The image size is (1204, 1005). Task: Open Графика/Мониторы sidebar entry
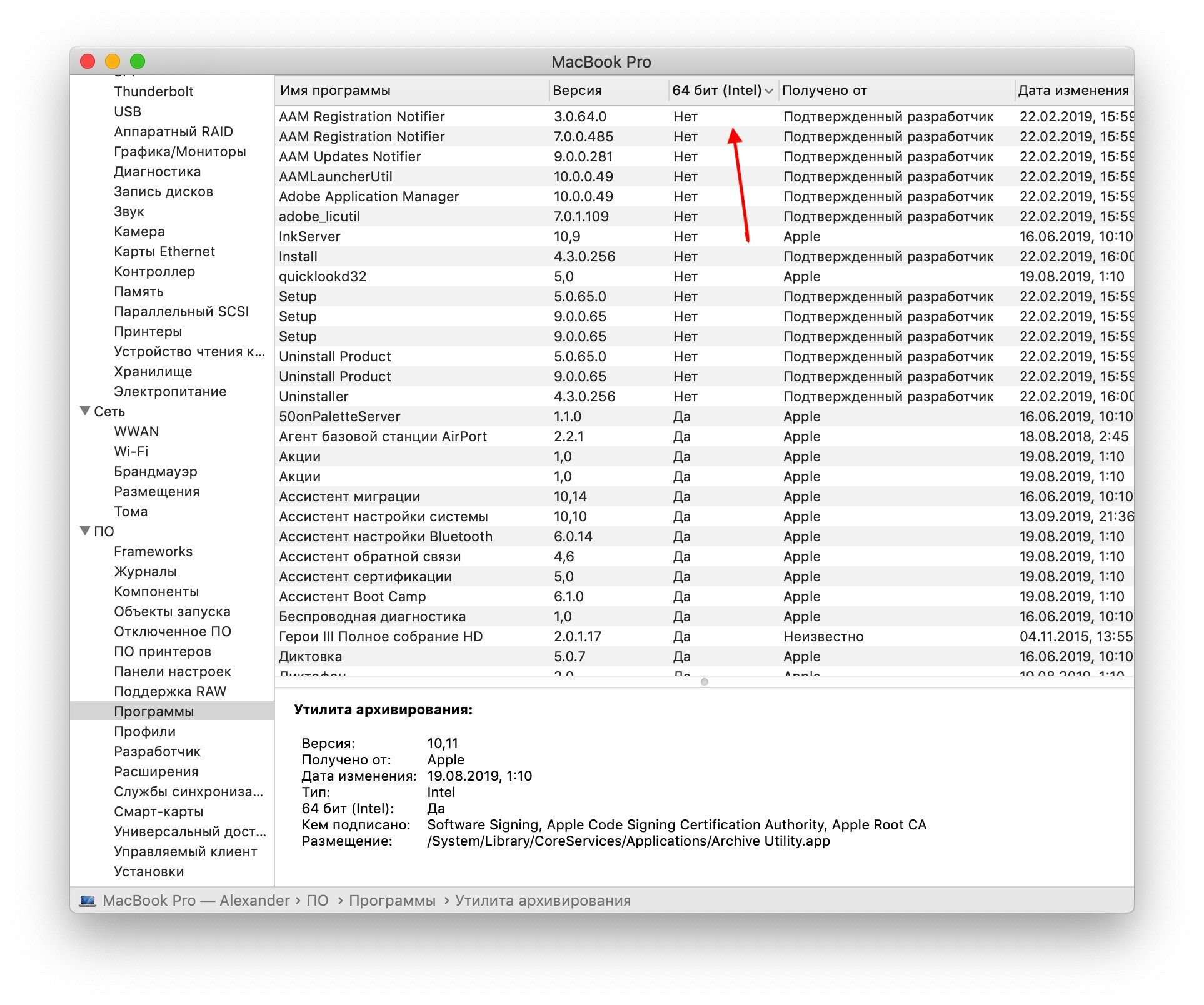click(180, 151)
